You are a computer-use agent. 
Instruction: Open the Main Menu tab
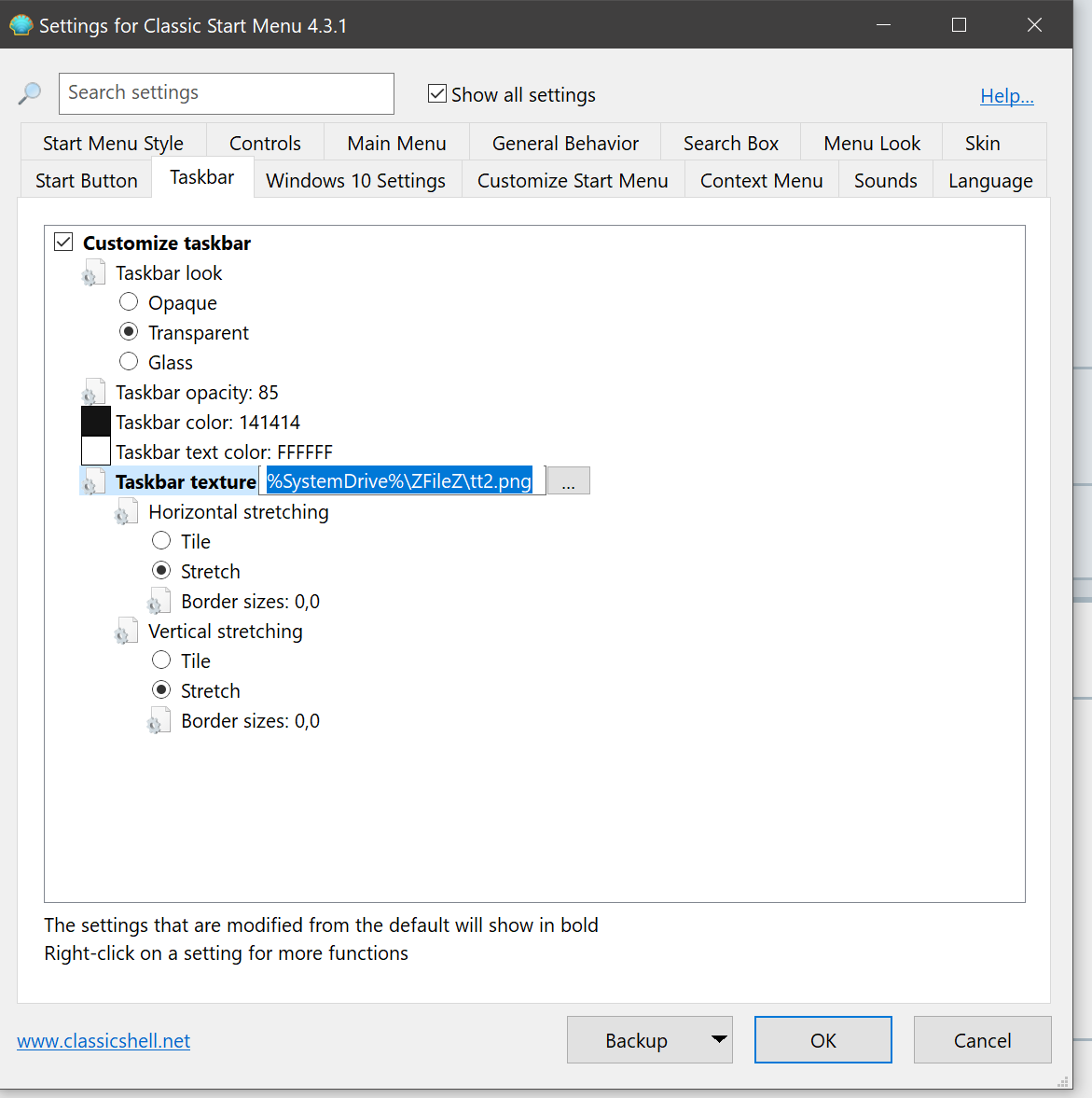tap(397, 143)
